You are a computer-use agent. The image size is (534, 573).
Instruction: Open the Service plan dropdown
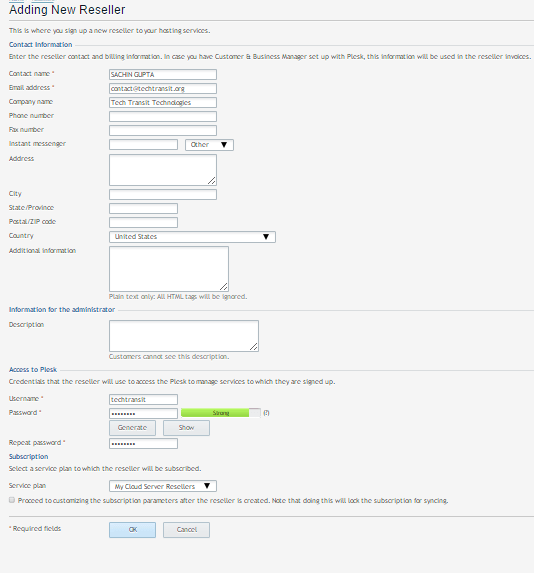click(x=163, y=486)
